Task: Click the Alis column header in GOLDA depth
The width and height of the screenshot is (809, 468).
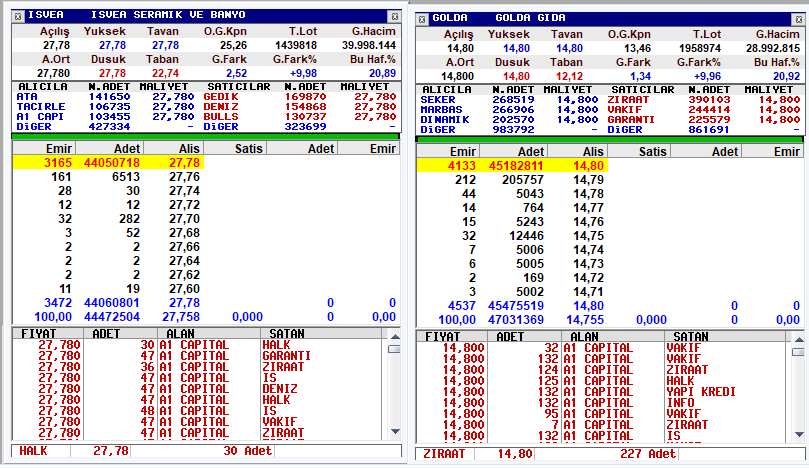Action: (x=577, y=152)
